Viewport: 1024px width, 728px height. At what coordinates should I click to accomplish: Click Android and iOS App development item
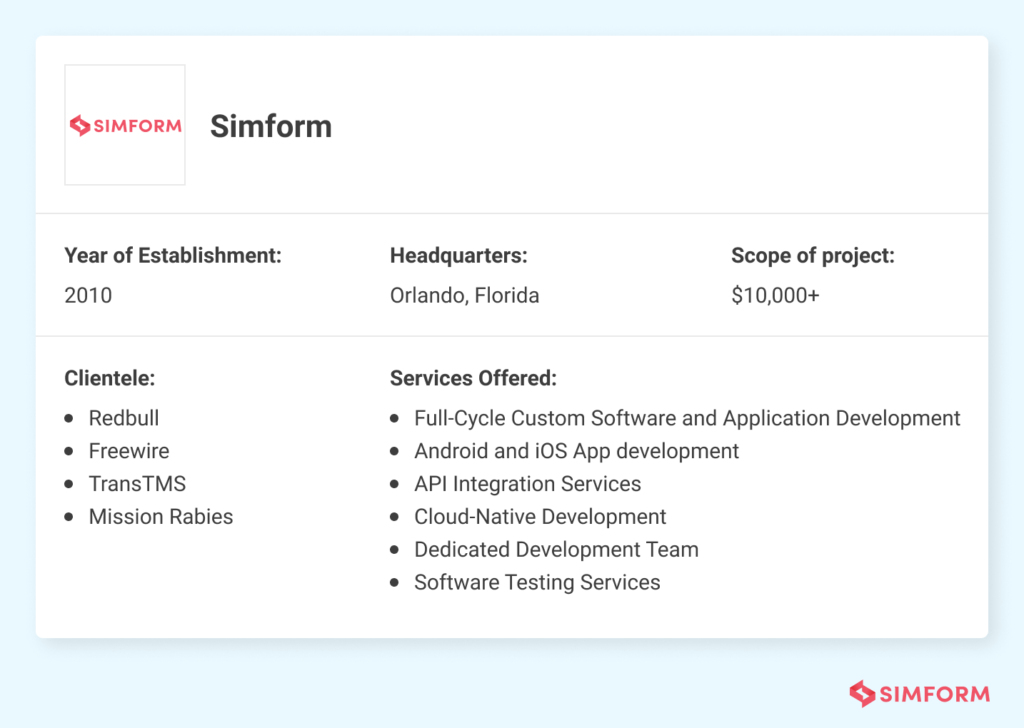[x=576, y=451]
